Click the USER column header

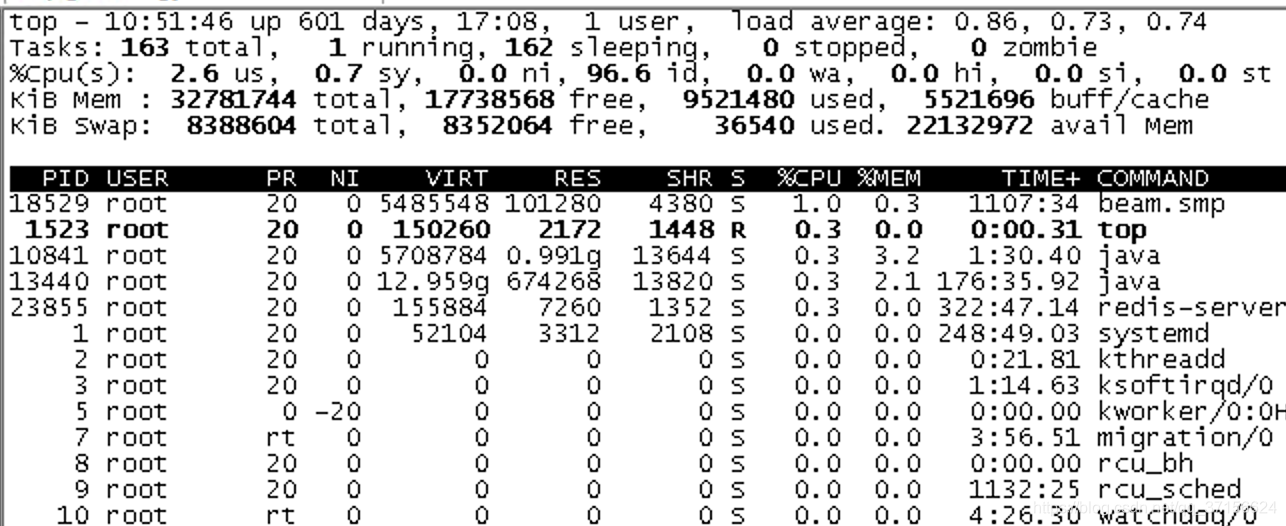(137, 179)
